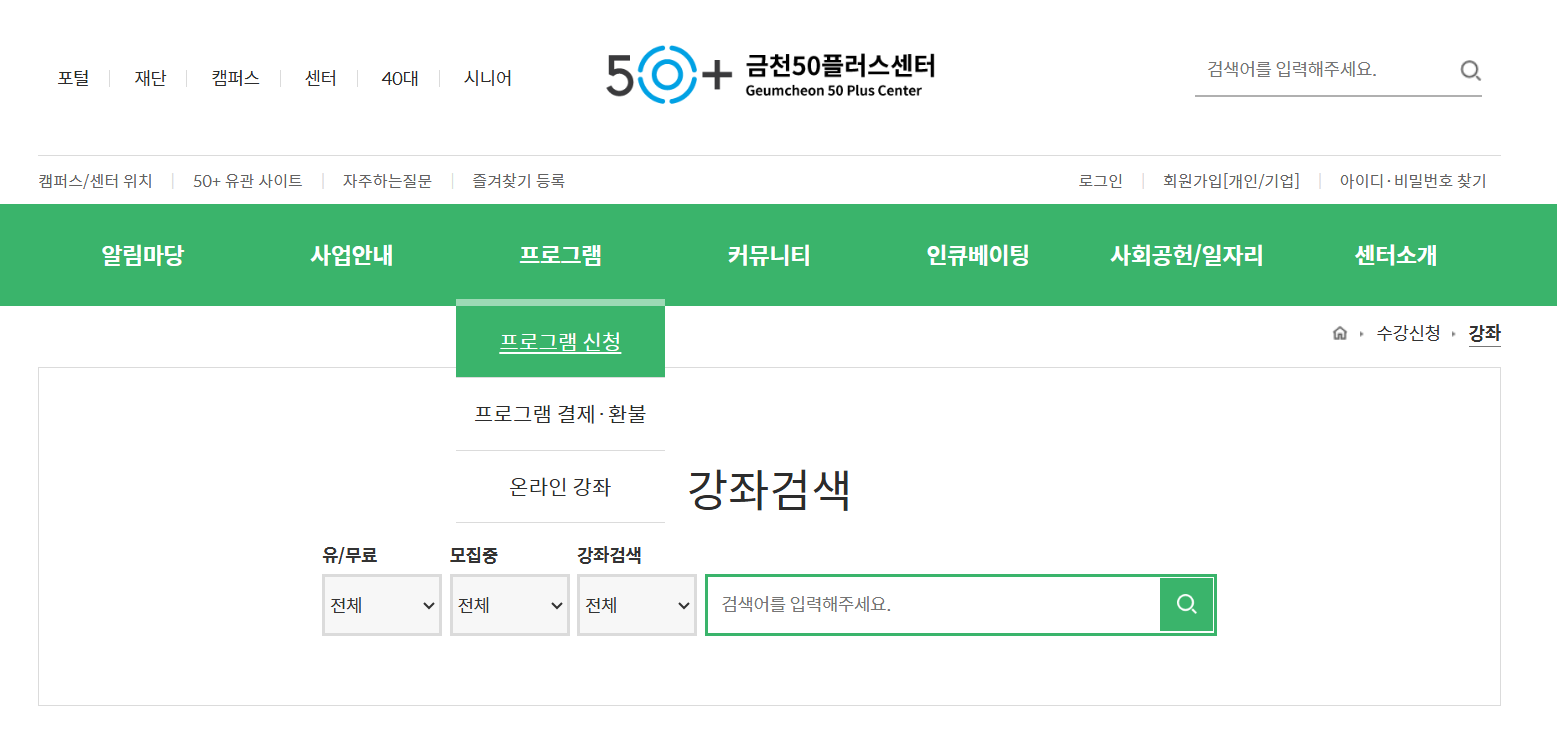Open the 알림마당 main menu
This screenshot has height=735, width=1557.
point(142,255)
